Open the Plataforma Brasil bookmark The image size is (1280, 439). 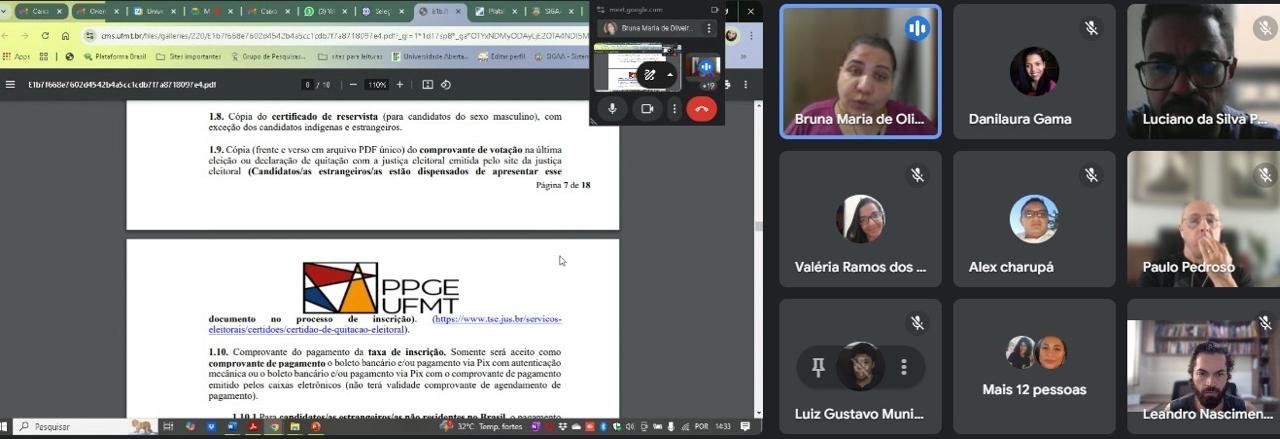(x=118, y=57)
